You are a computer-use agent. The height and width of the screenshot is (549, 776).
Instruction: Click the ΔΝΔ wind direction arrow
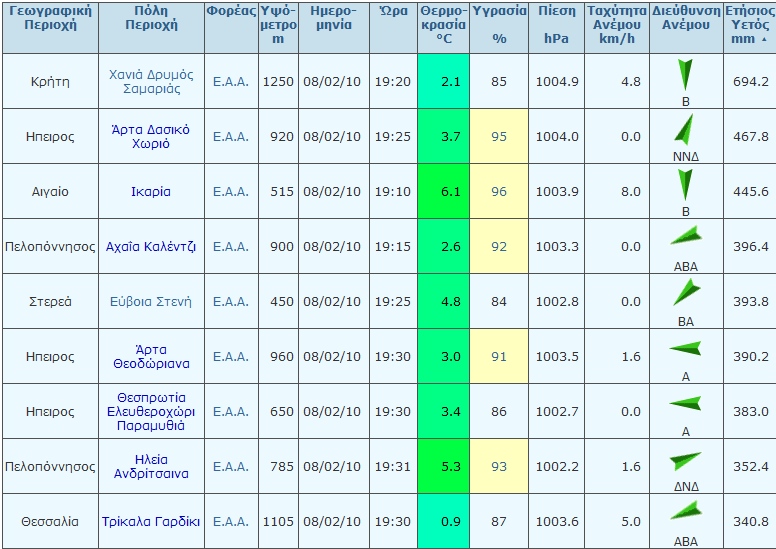pyautogui.click(x=685, y=461)
